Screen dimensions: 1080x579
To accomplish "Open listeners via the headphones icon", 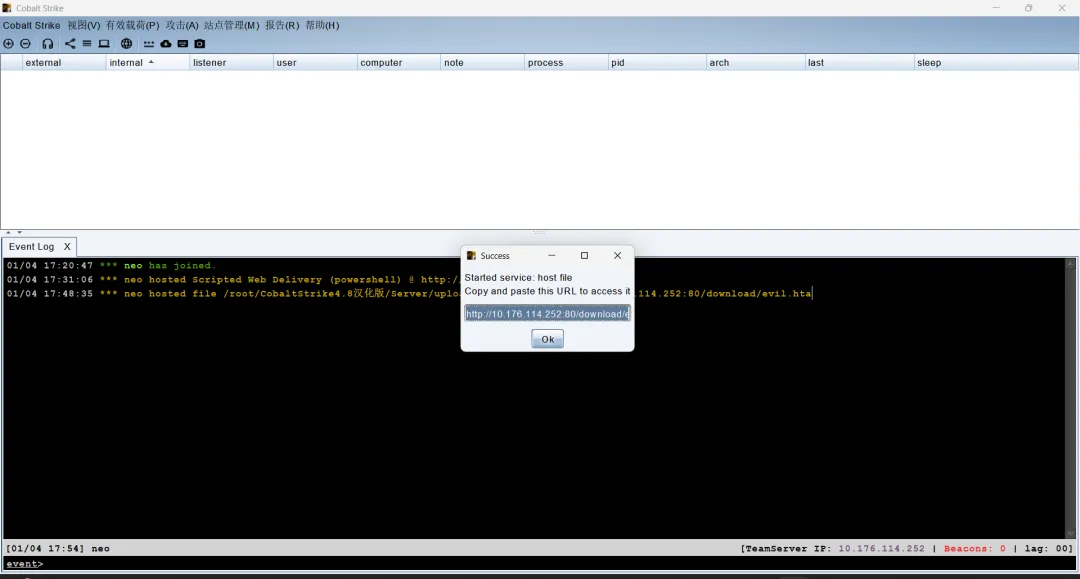I will click(48, 43).
